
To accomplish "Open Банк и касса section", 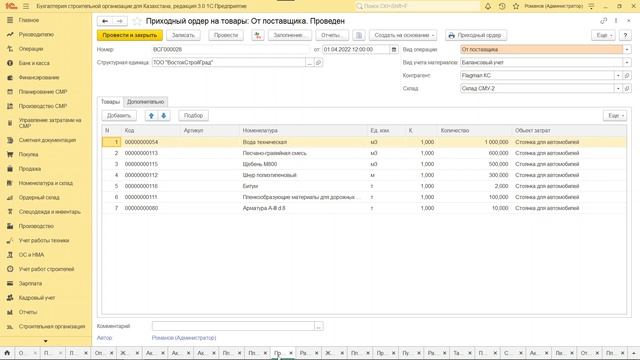I will [34, 63].
